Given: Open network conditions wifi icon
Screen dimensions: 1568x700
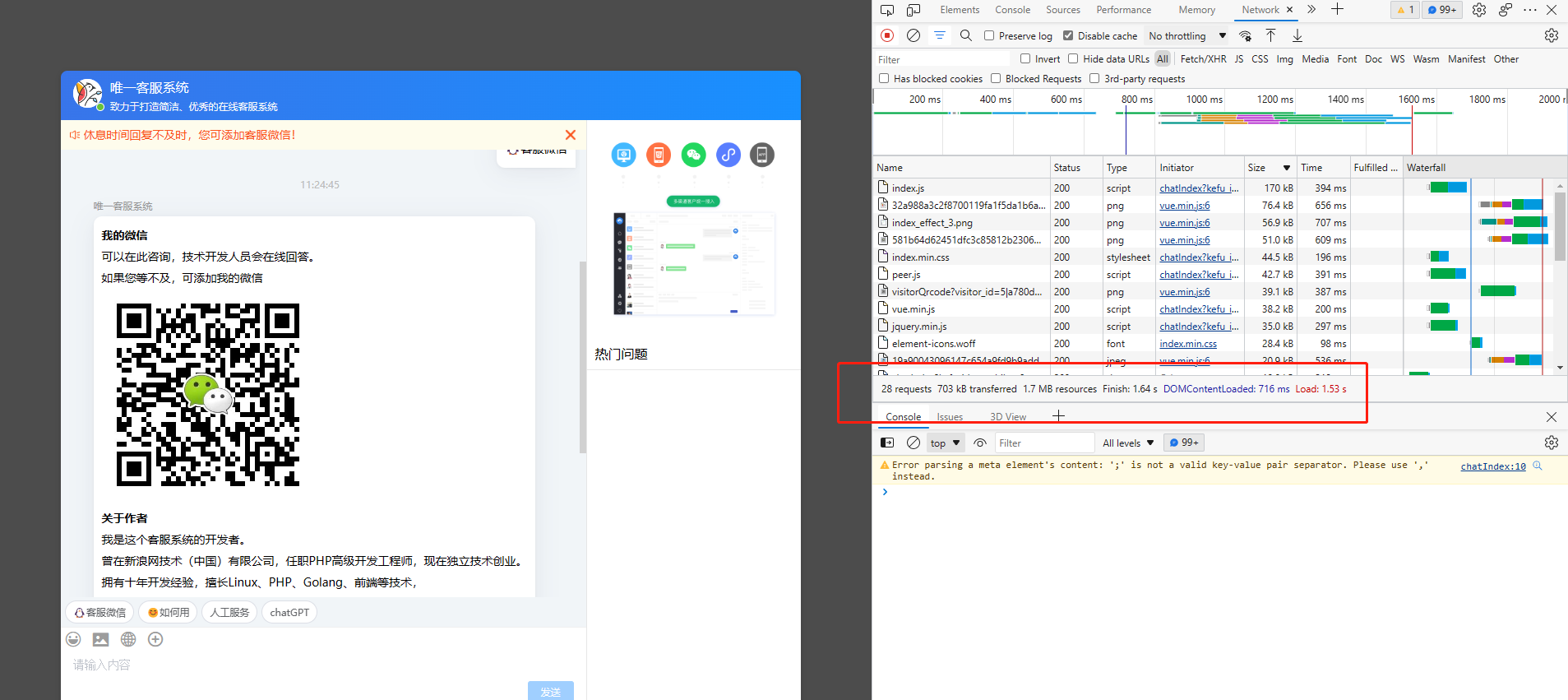Looking at the screenshot, I should click(1246, 35).
